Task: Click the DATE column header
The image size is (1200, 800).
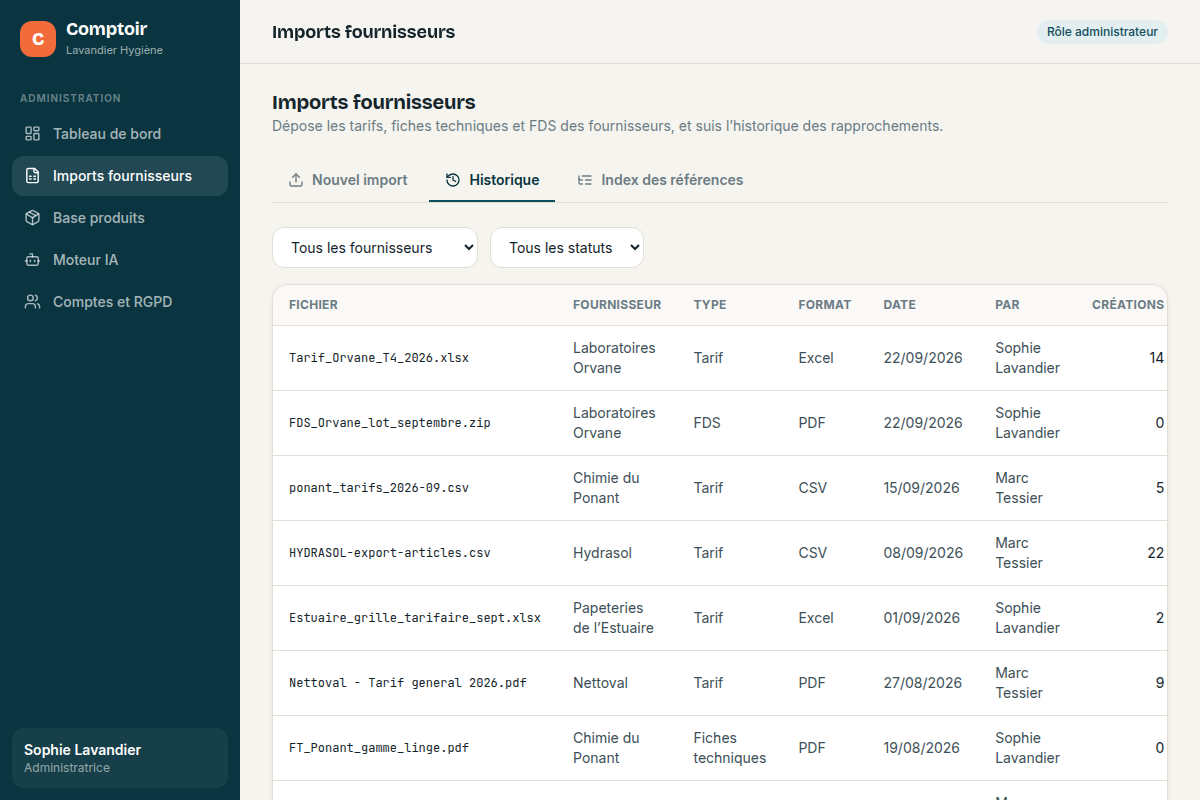Action: pos(899,305)
